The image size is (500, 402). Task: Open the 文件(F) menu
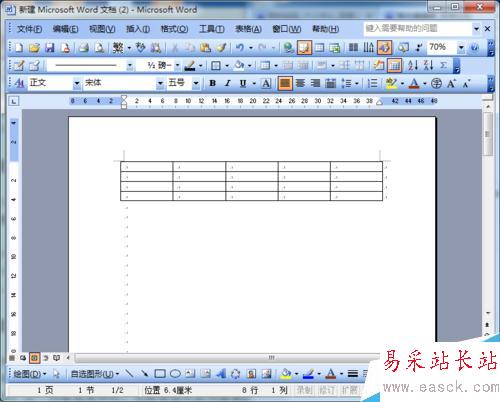[x=29, y=29]
